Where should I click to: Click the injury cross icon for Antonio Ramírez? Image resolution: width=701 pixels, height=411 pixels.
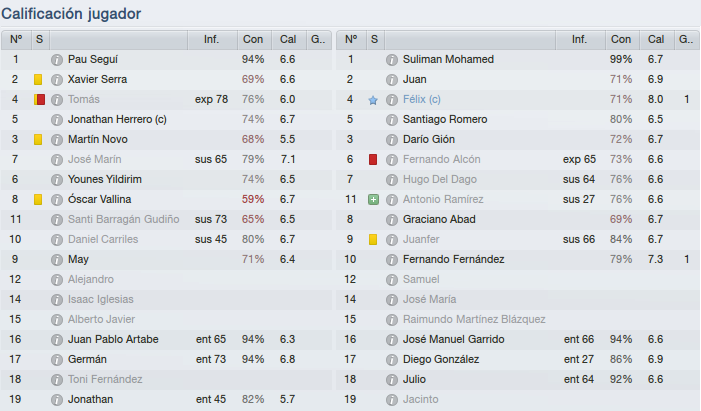[x=373, y=199]
